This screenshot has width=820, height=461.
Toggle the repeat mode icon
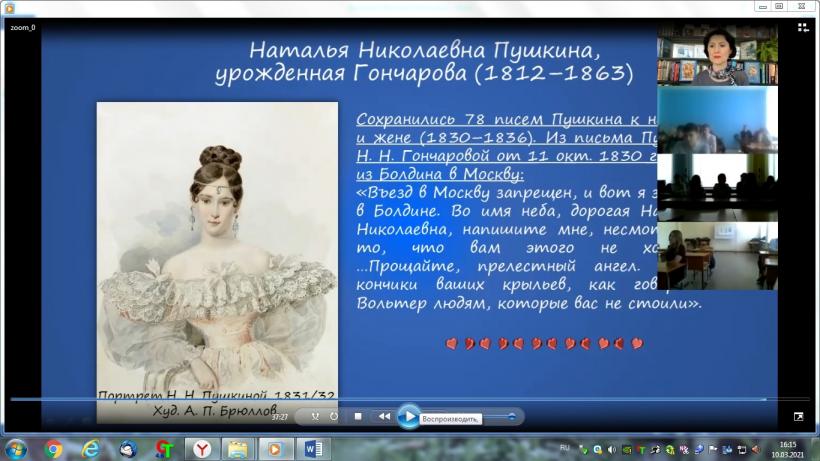coord(334,417)
